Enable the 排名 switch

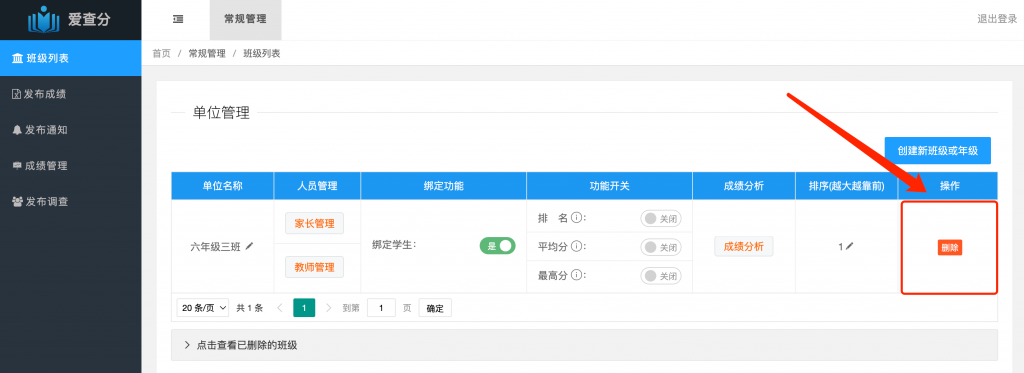[661, 219]
